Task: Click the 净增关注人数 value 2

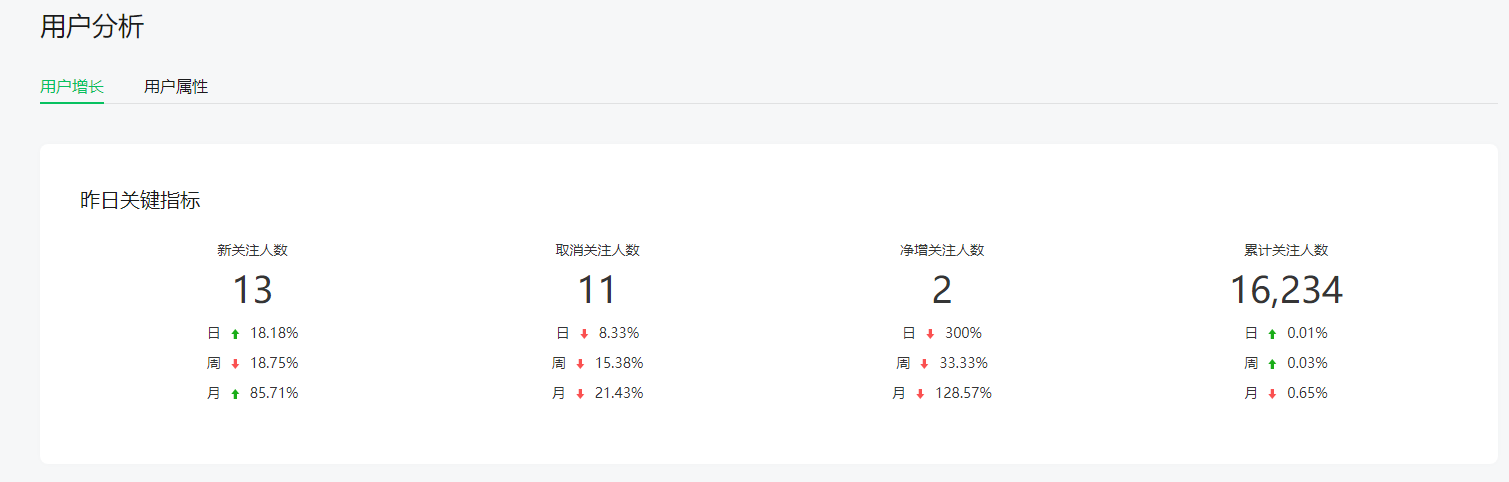Action: [941, 290]
